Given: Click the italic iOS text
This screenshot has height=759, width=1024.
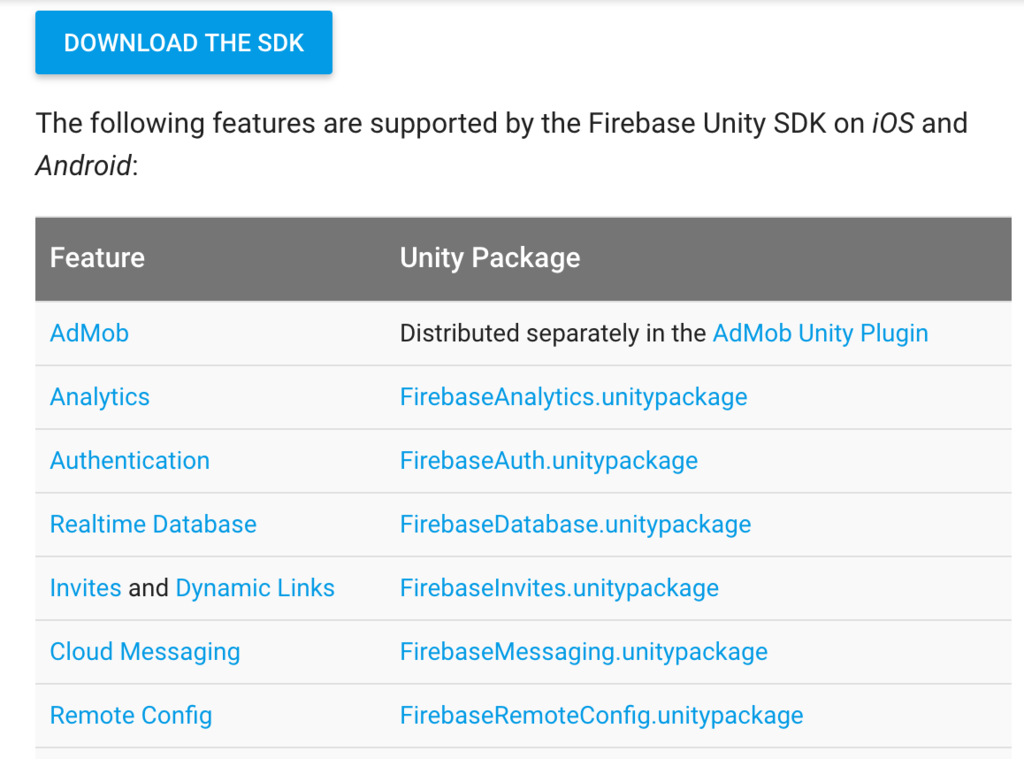Looking at the screenshot, I should coord(892,124).
